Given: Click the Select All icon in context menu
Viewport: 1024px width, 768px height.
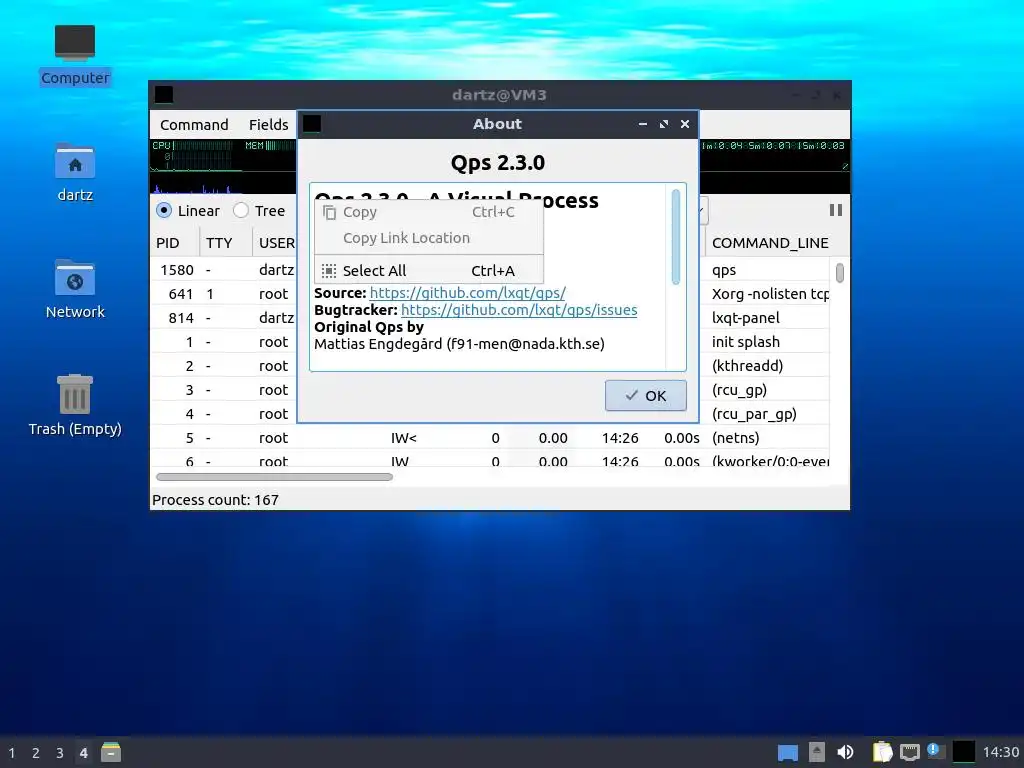Looking at the screenshot, I should (329, 270).
